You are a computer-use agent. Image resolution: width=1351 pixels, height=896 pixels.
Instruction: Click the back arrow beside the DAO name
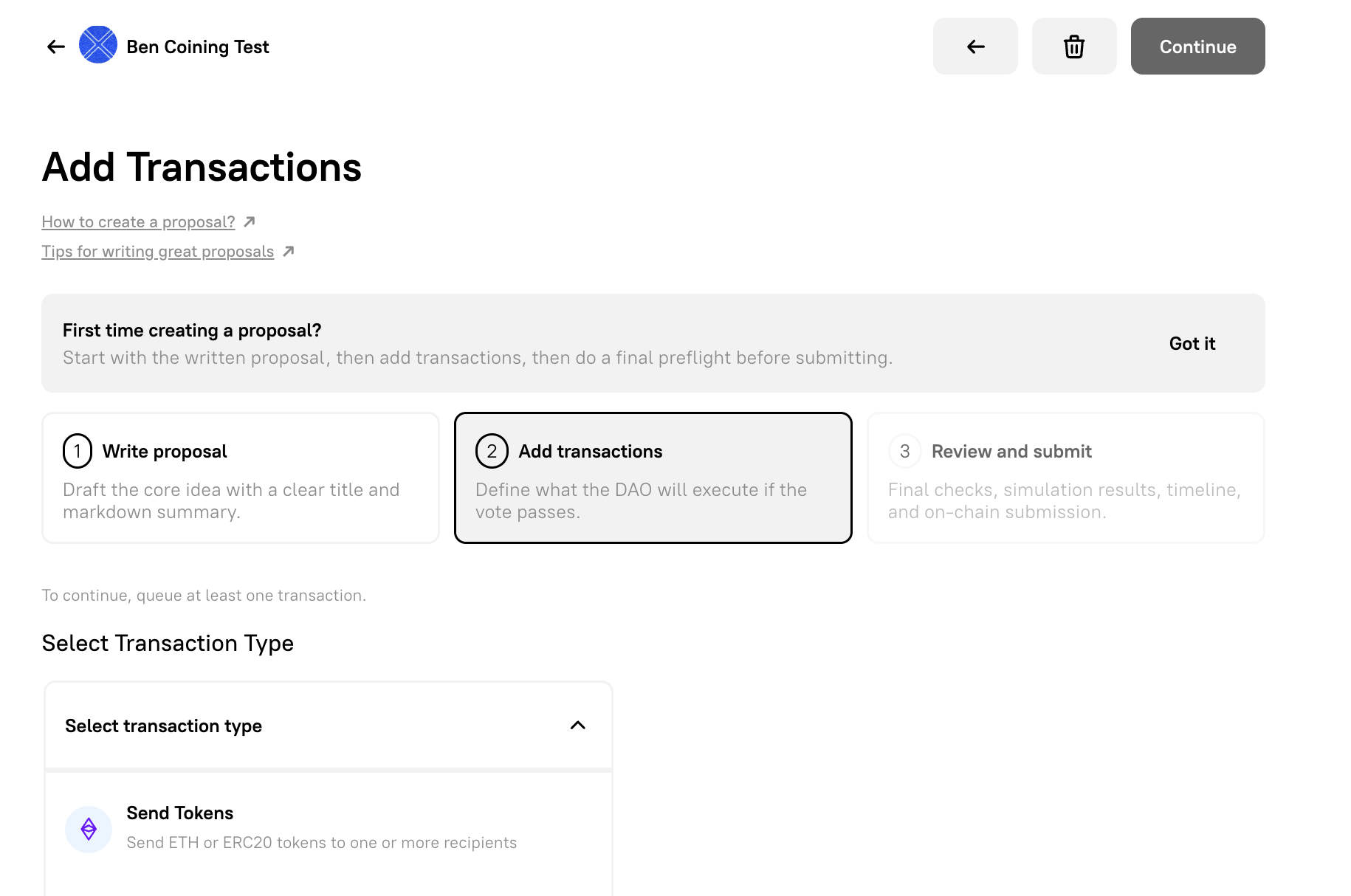tap(55, 46)
